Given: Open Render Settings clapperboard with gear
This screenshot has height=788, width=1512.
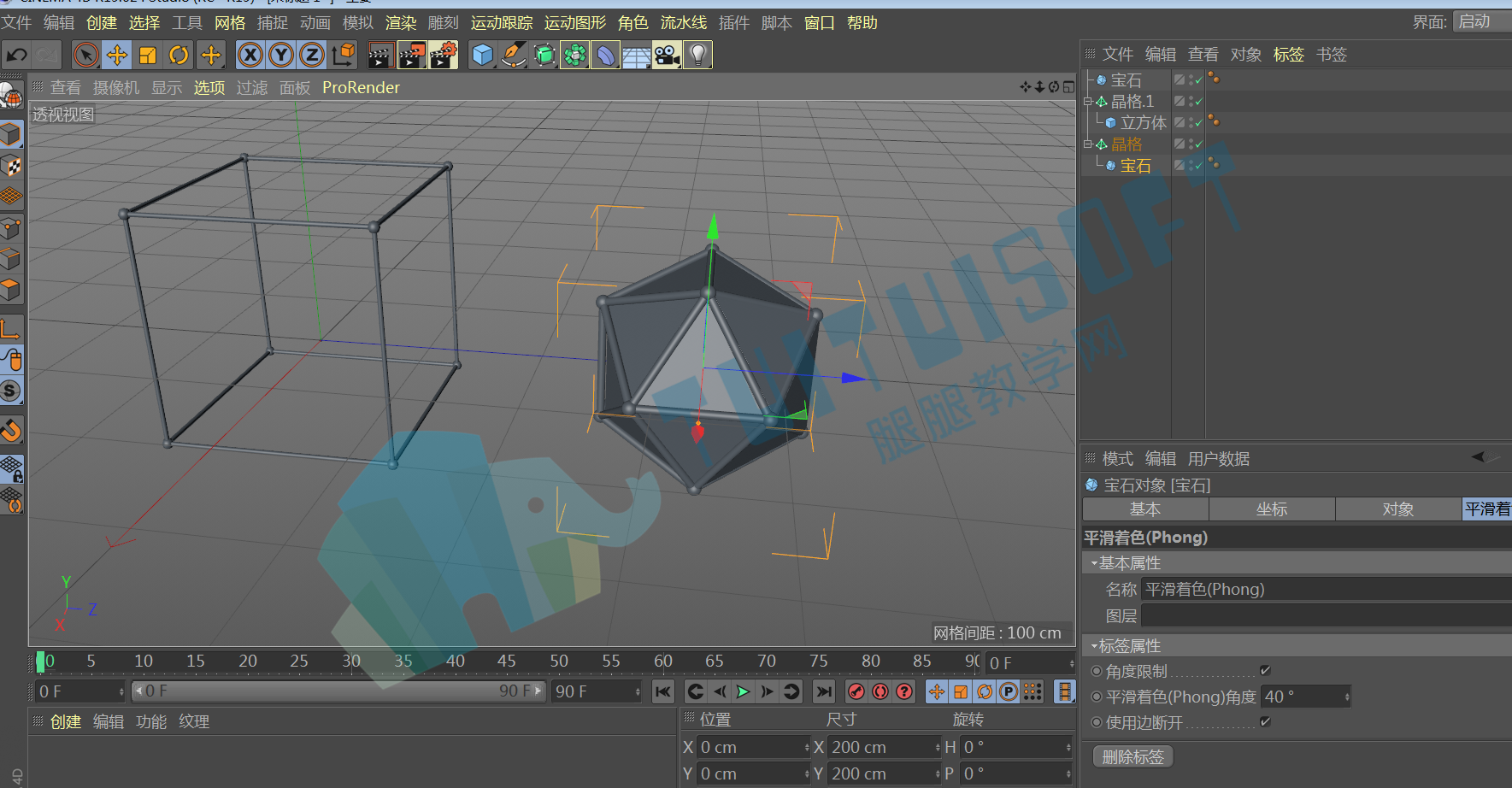Looking at the screenshot, I should (x=444, y=55).
